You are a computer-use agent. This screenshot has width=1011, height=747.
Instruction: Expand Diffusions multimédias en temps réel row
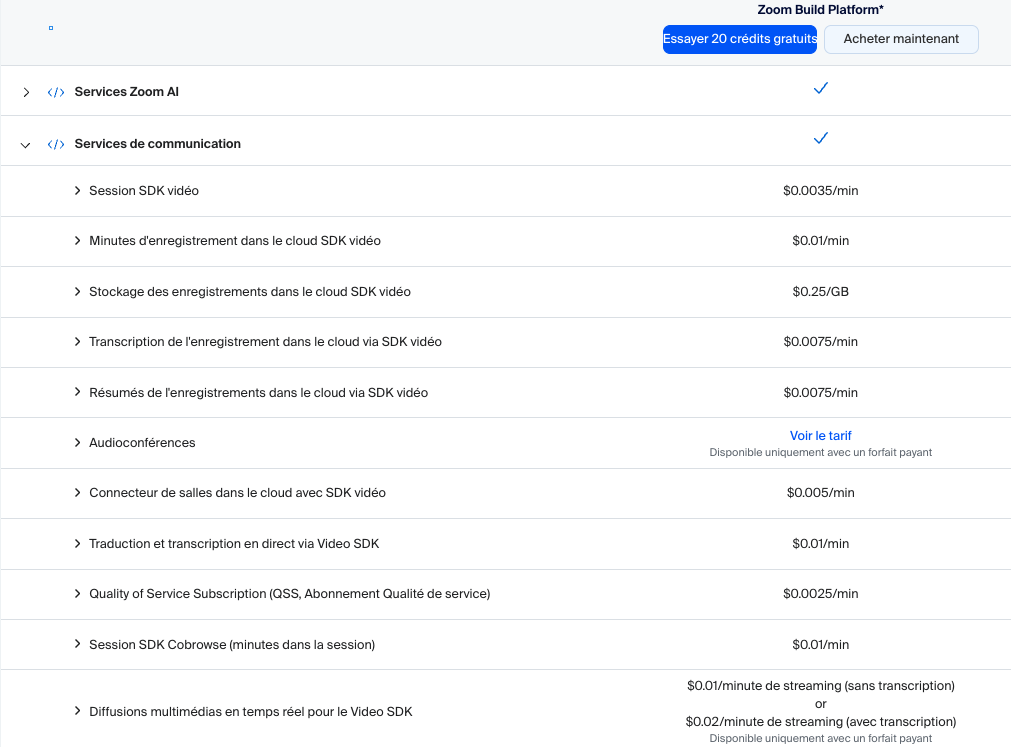point(78,711)
